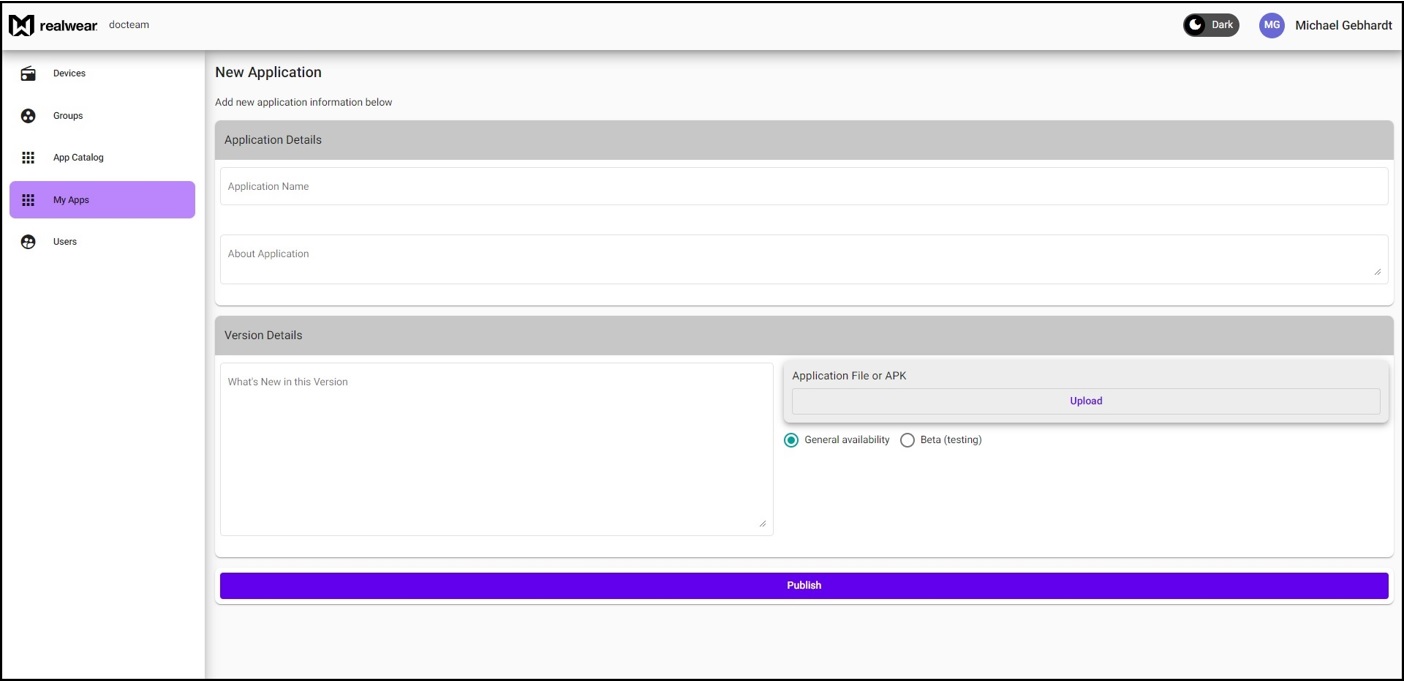Click Upload to add APK file
Image resolution: width=1404 pixels, height=681 pixels.
tap(1085, 401)
